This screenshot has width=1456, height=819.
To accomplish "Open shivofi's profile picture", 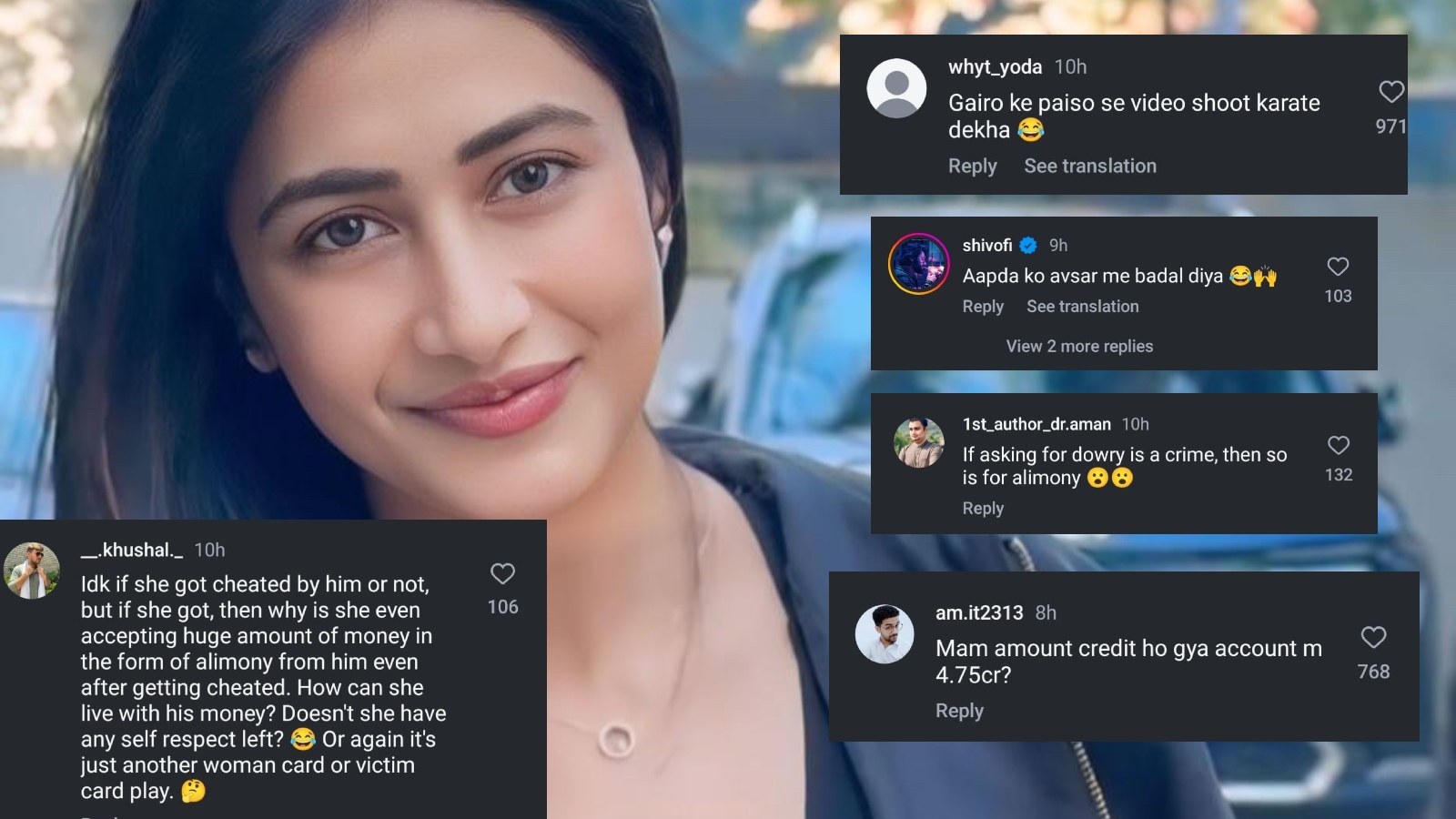I will [918, 264].
